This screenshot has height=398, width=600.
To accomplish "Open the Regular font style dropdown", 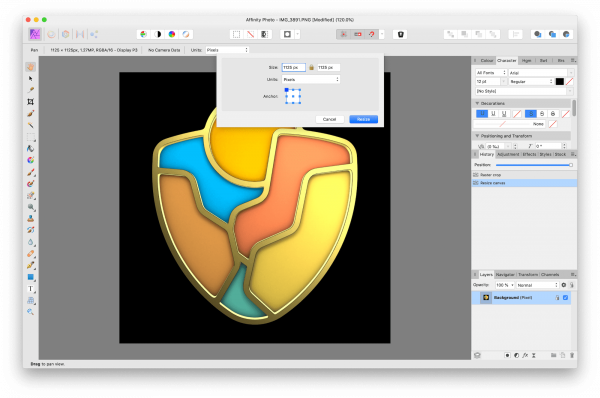I will click(531, 82).
